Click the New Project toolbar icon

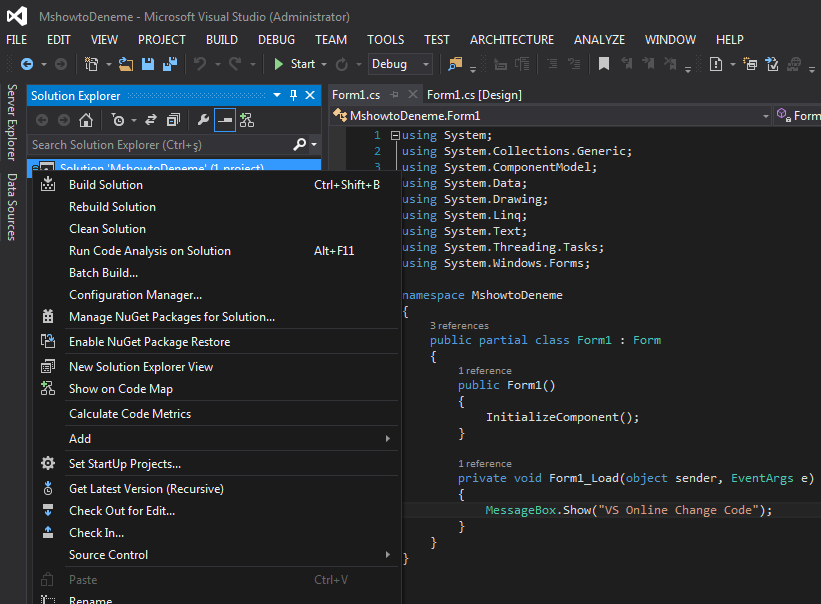[92, 64]
